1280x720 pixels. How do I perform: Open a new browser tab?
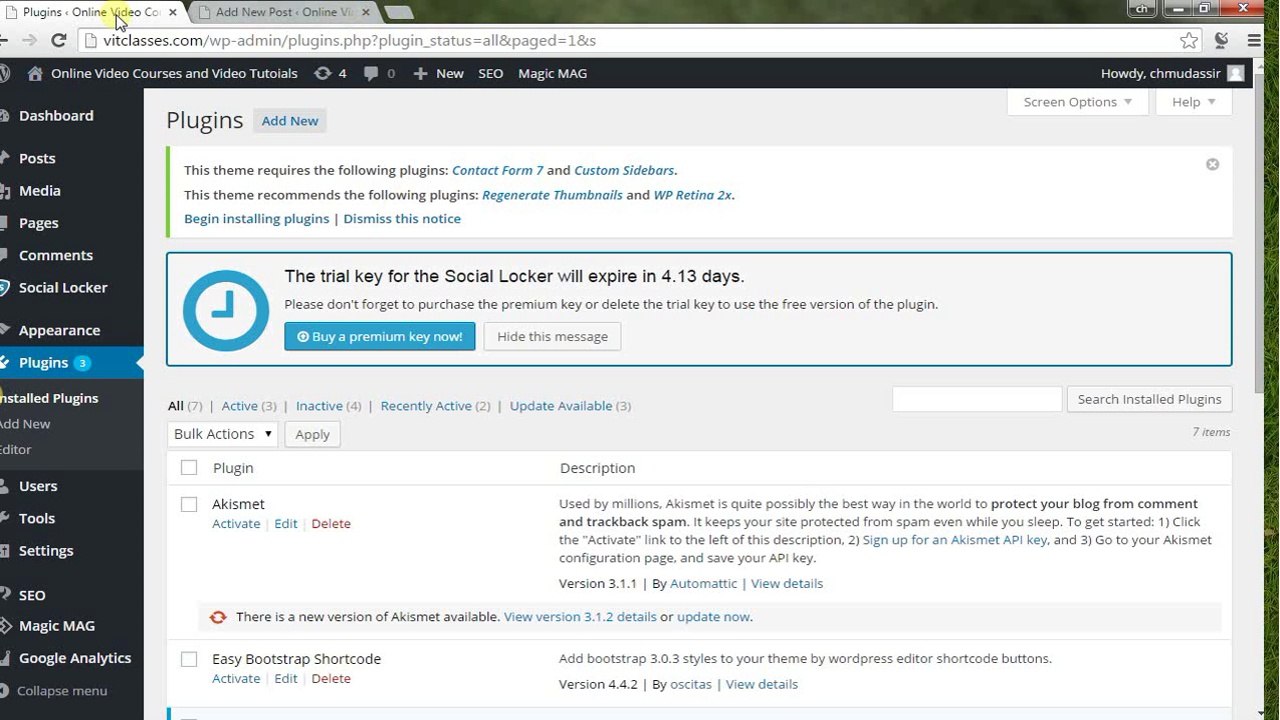pos(398,12)
